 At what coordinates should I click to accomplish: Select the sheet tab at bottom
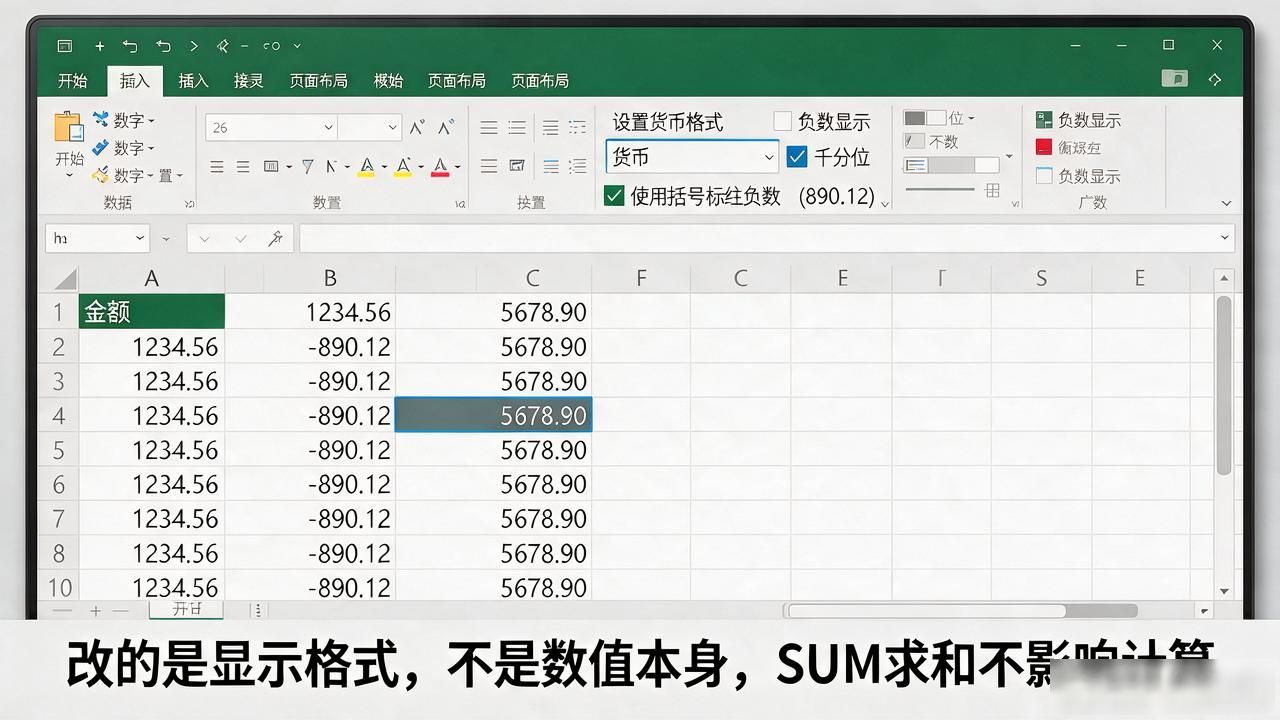tap(186, 609)
